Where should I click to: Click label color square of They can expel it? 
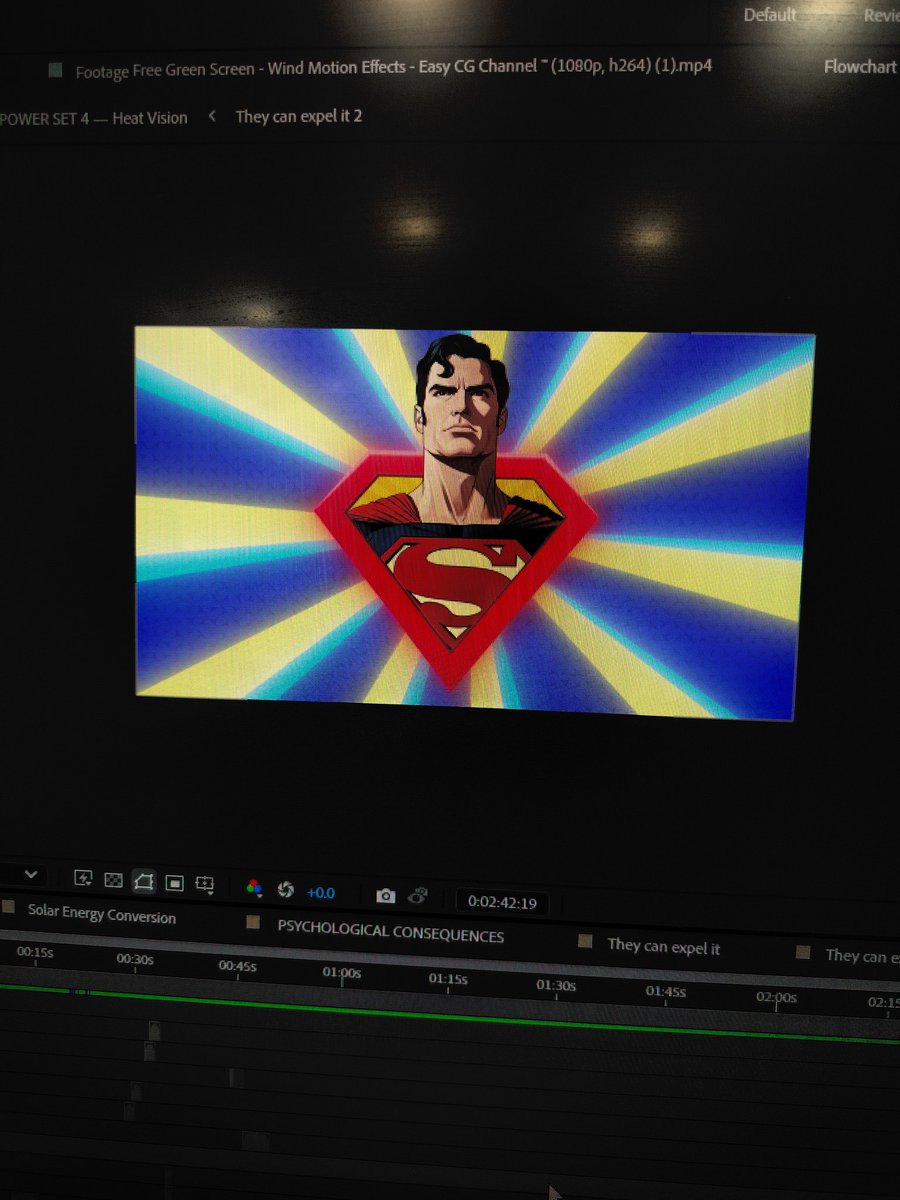[x=586, y=942]
